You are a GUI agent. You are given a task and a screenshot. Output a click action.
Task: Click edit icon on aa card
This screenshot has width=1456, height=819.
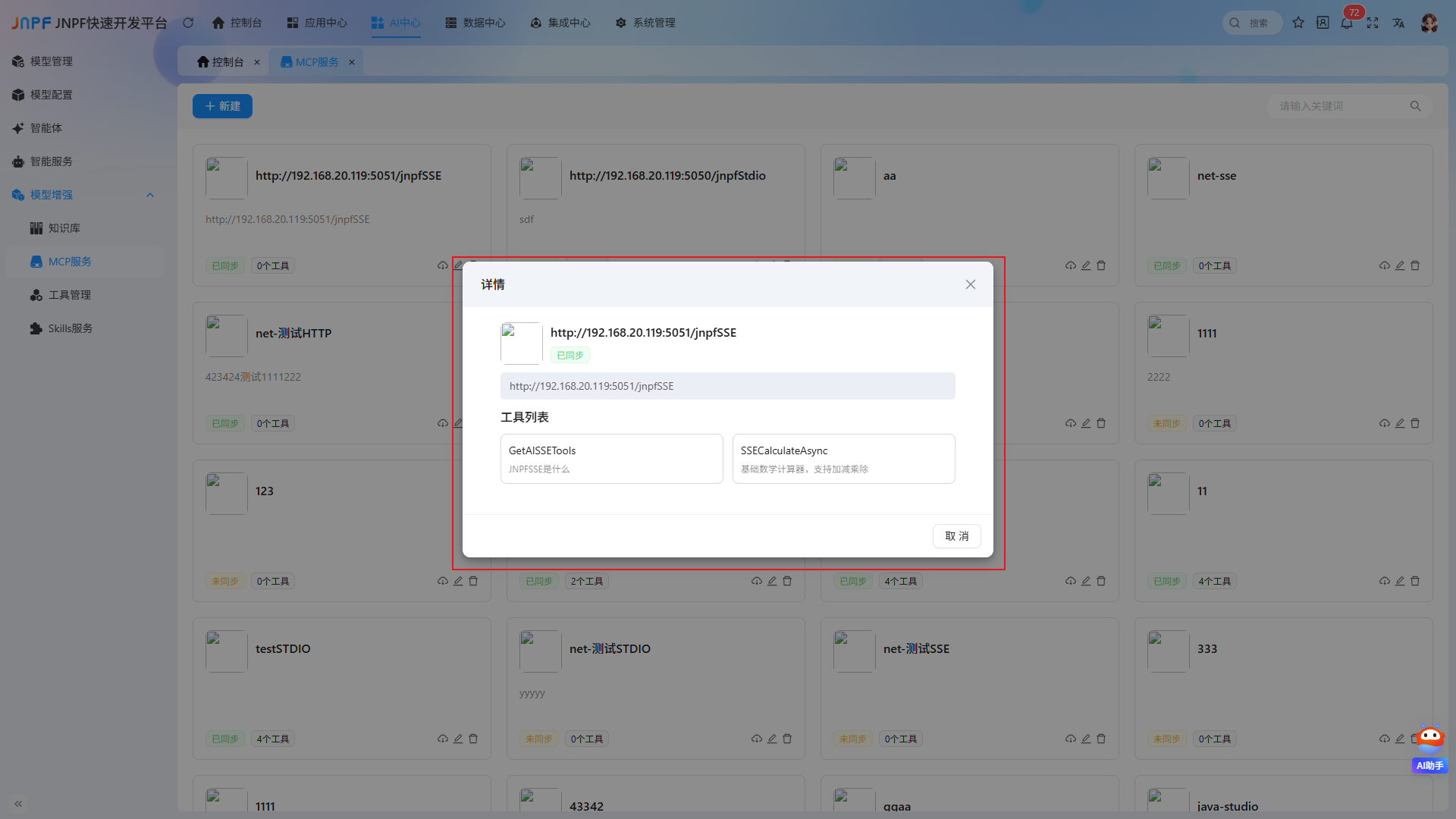(x=1086, y=265)
